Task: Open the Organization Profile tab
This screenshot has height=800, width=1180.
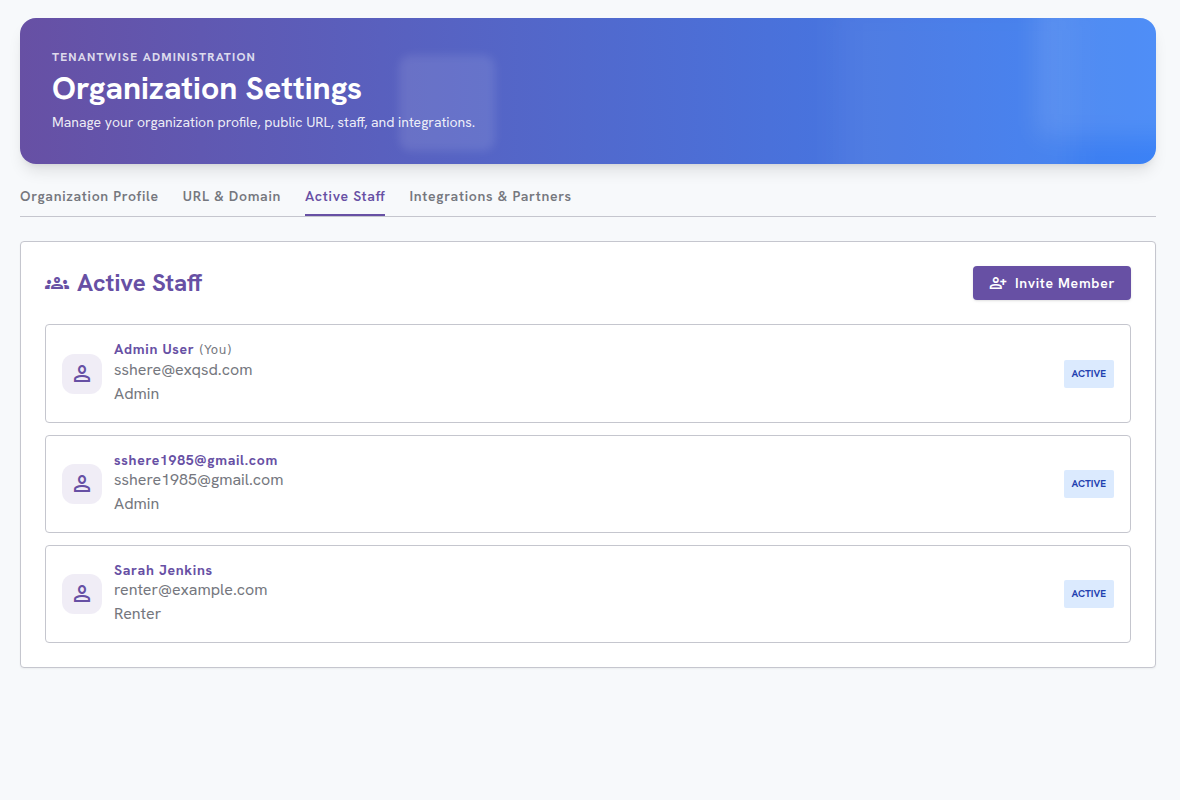Action: click(x=89, y=196)
